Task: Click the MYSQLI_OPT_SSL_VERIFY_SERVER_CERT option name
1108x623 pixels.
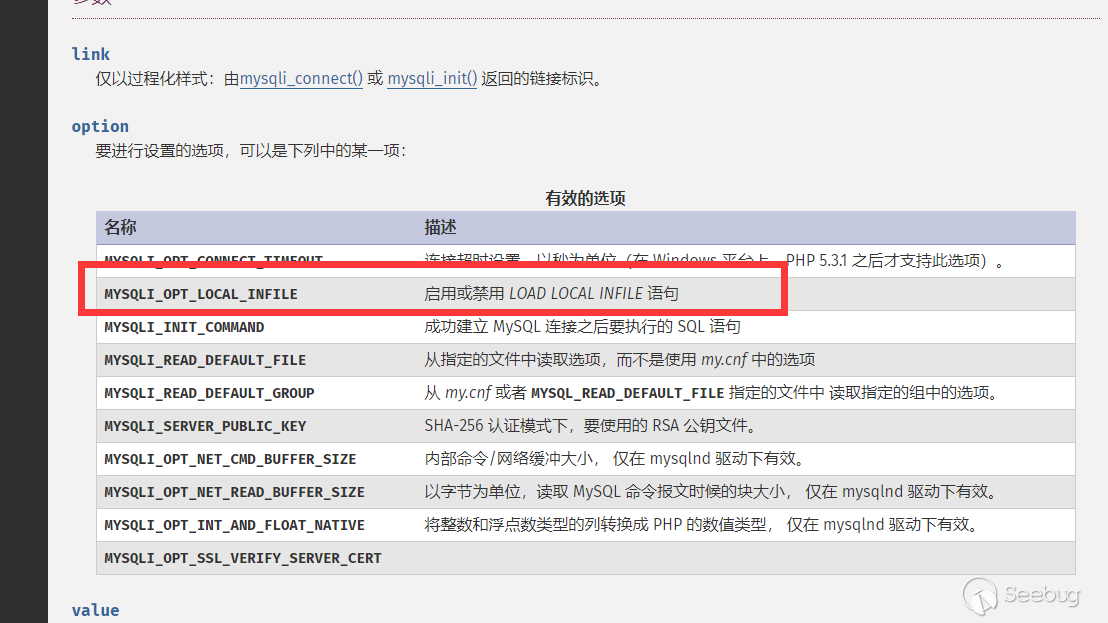Action: 243,558
